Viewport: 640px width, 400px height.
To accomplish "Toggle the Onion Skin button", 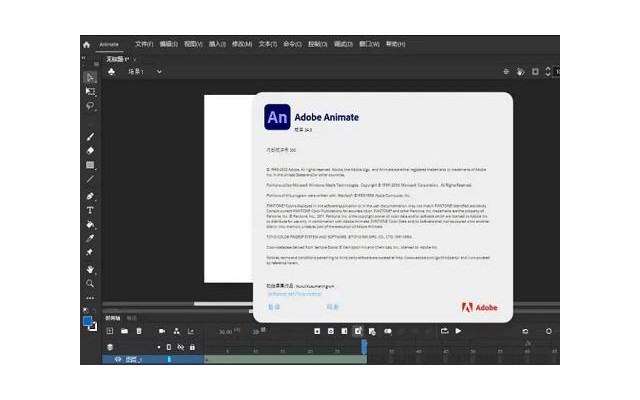I will 388,331.
